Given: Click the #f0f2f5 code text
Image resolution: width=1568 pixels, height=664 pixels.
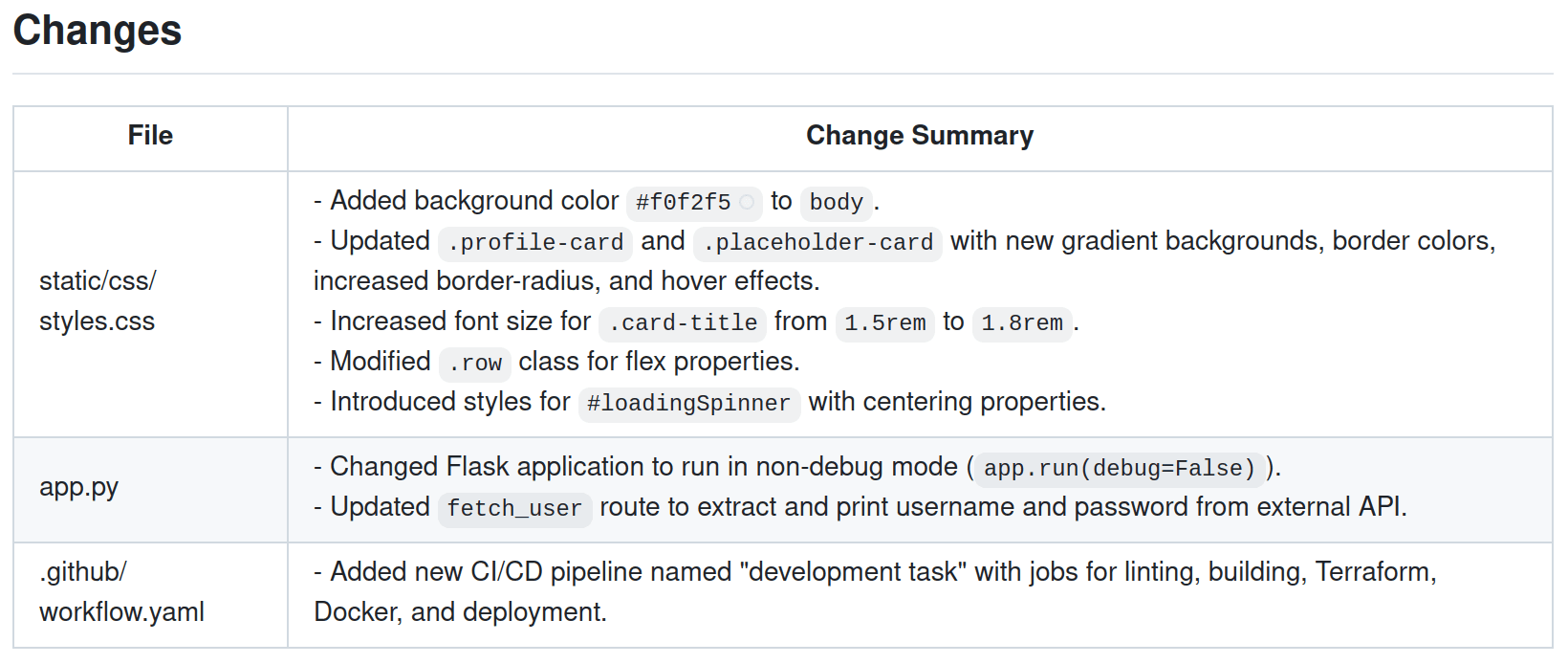Looking at the screenshot, I should tap(683, 203).
